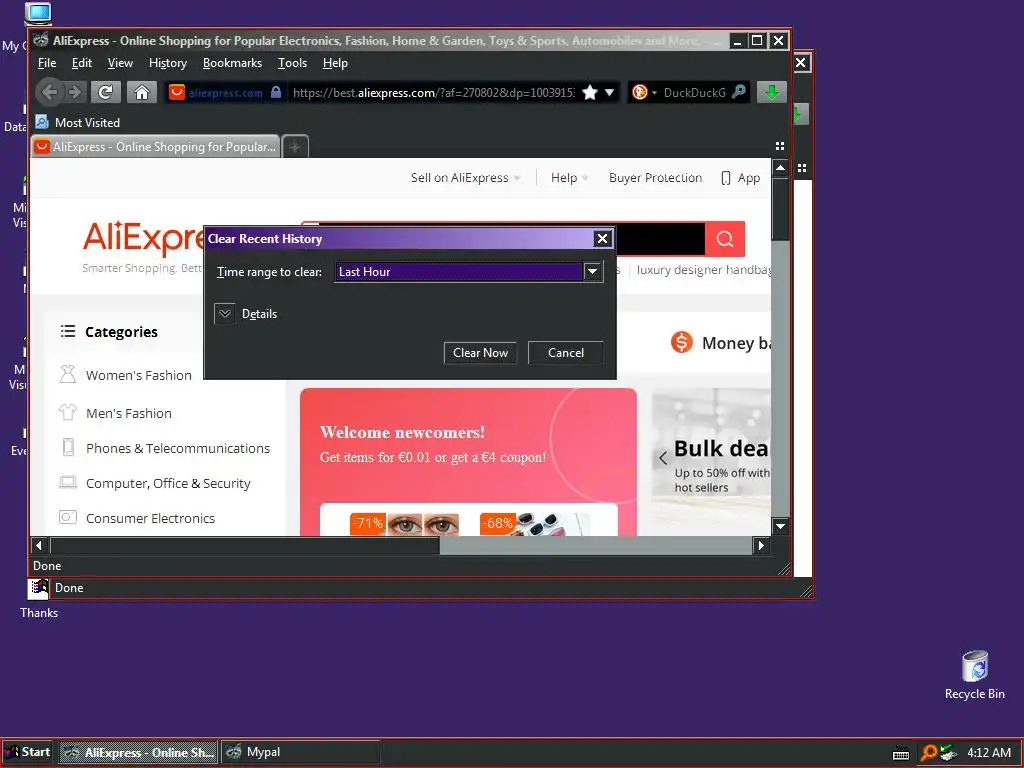The width and height of the screenshot is (1024, 768).
Task: Click the Categories list icon
Action: click(x=68, y=331)
